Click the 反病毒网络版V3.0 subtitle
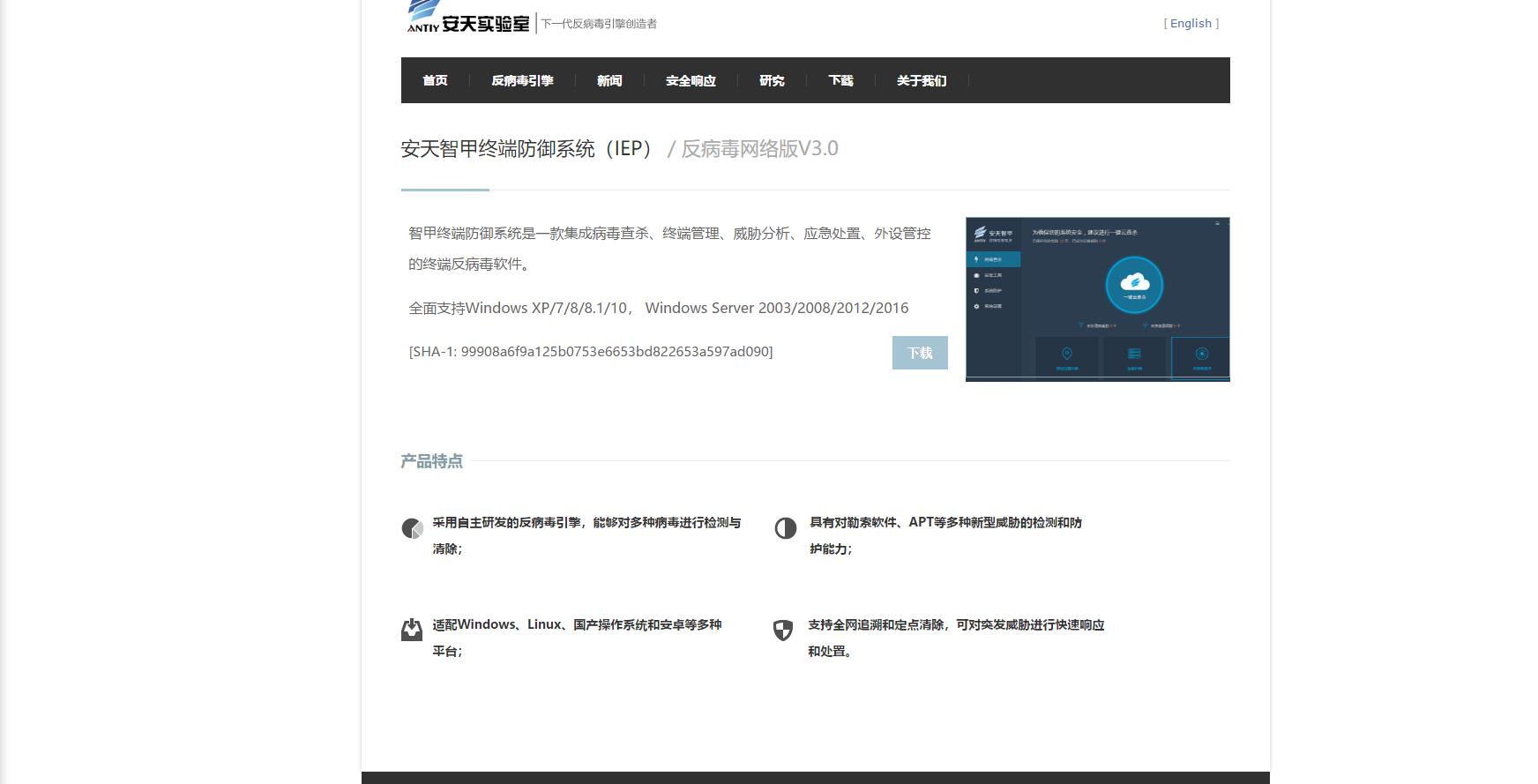1538x784 pixels. click(760, 148)
